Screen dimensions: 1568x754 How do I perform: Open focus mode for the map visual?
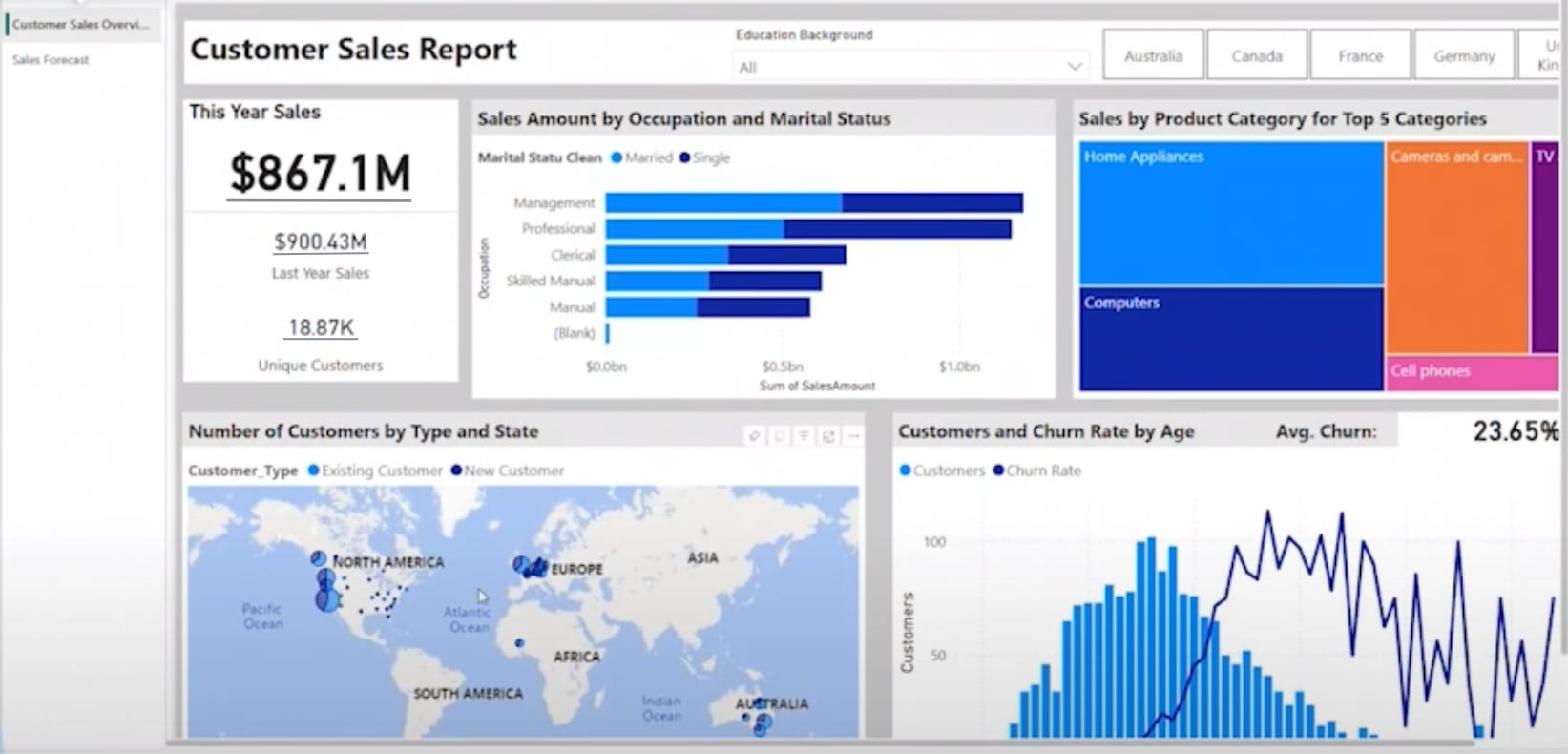click(828, 436)
